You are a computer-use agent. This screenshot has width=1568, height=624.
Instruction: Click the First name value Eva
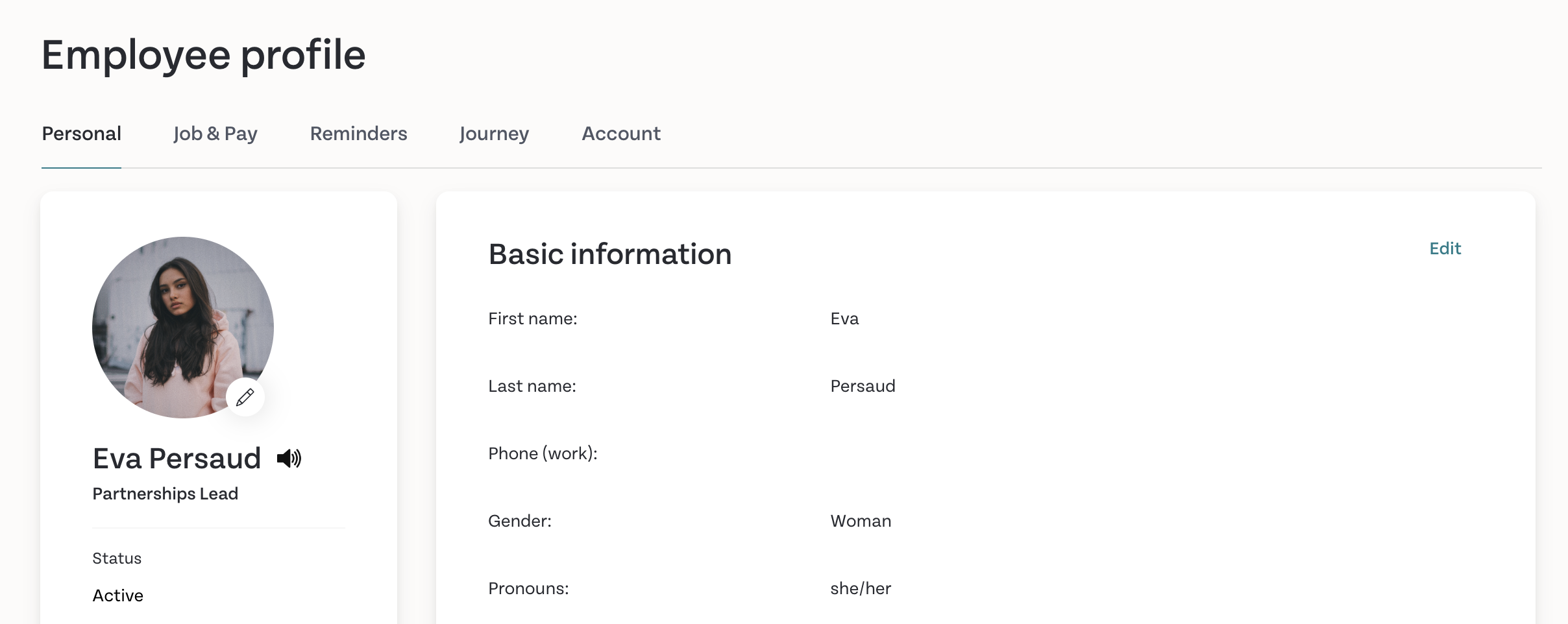click(x=844, y=318)
